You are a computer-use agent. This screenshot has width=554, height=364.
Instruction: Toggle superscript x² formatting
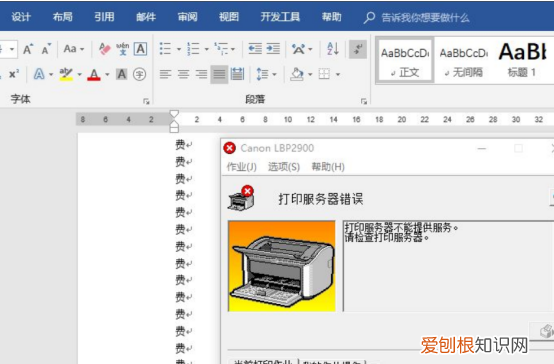pos(14,74)
